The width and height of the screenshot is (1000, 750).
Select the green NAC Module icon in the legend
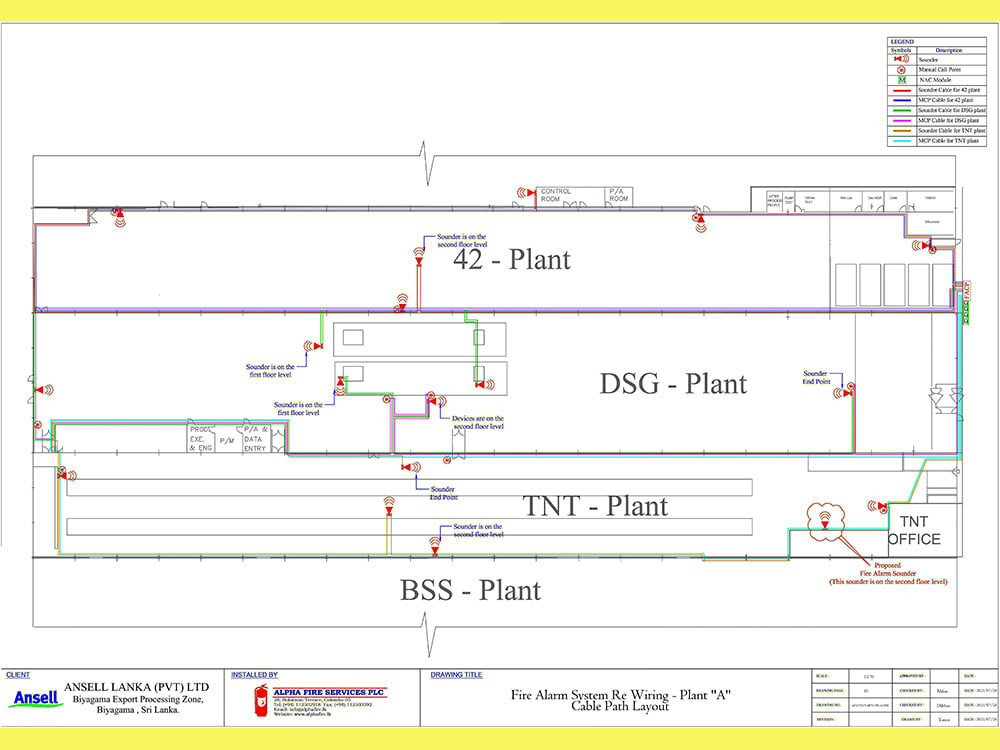tap(903, 80)
